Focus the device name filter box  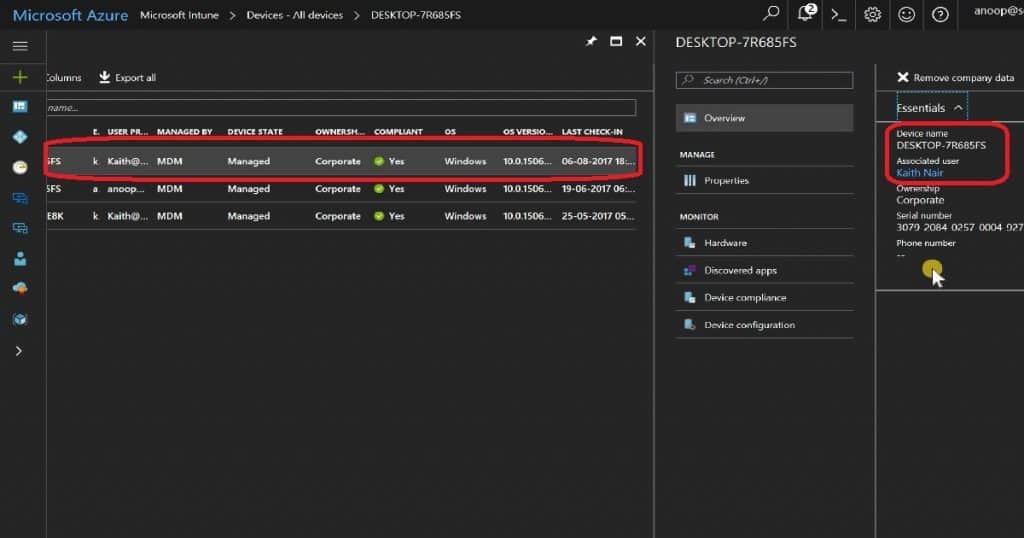(x=341, y=108)
